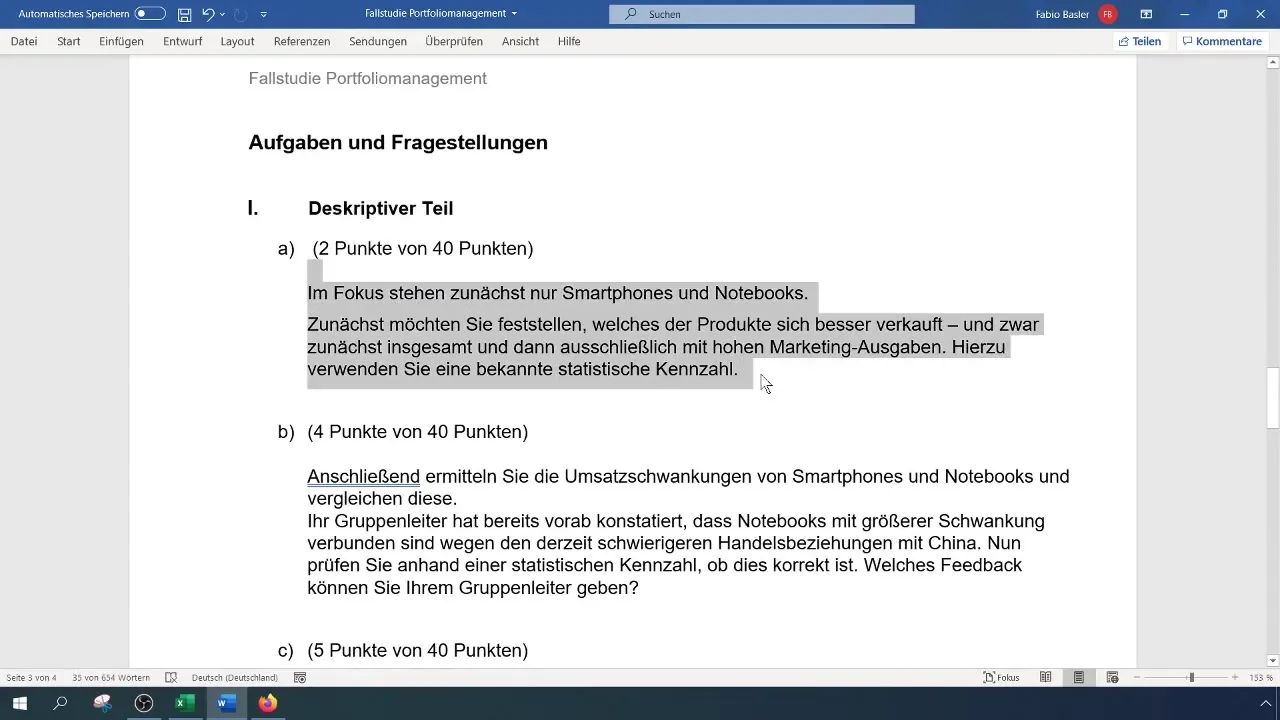Viewport: 1280px width, 720px height.
Task: Open the undo history dropdown arrow
Action: click(x=222, y=14)
